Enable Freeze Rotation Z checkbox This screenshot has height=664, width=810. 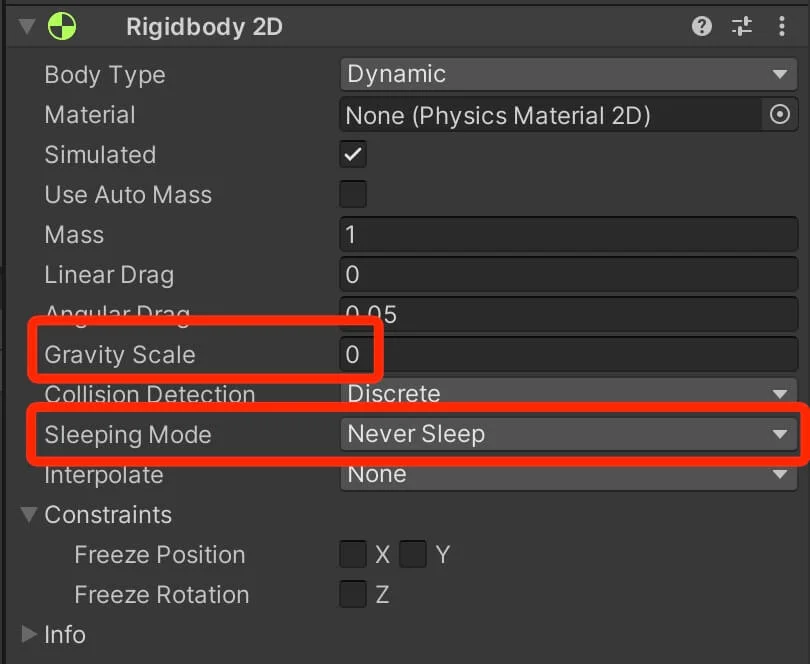click(x=353, y=594)
